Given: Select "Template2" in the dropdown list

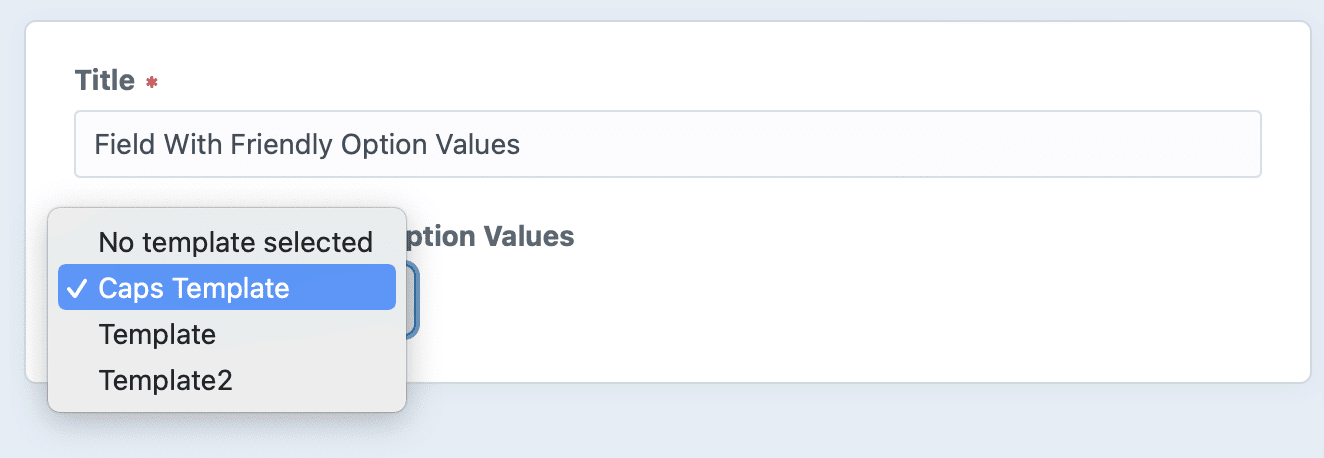Looking at the screenshot, I should coord(165,380).
